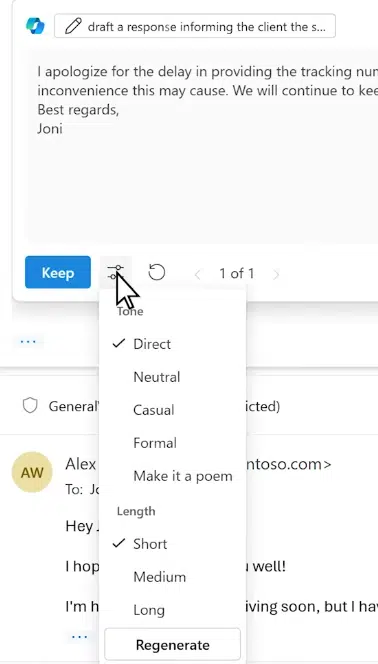The width and height of the screenshot is (378, 664).
Task: Click the pencil edit prompt icon
Action: 73,27
